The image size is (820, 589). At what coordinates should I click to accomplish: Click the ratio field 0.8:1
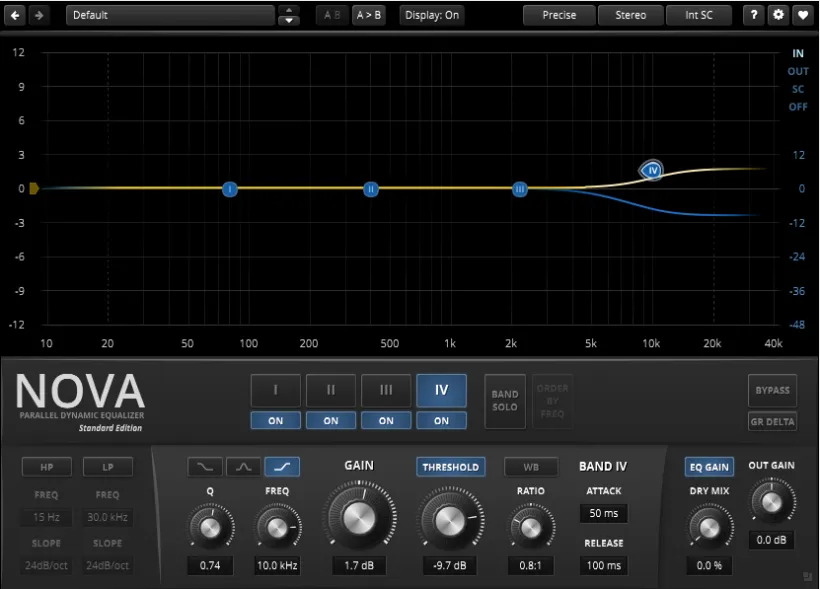coord(531,565)
